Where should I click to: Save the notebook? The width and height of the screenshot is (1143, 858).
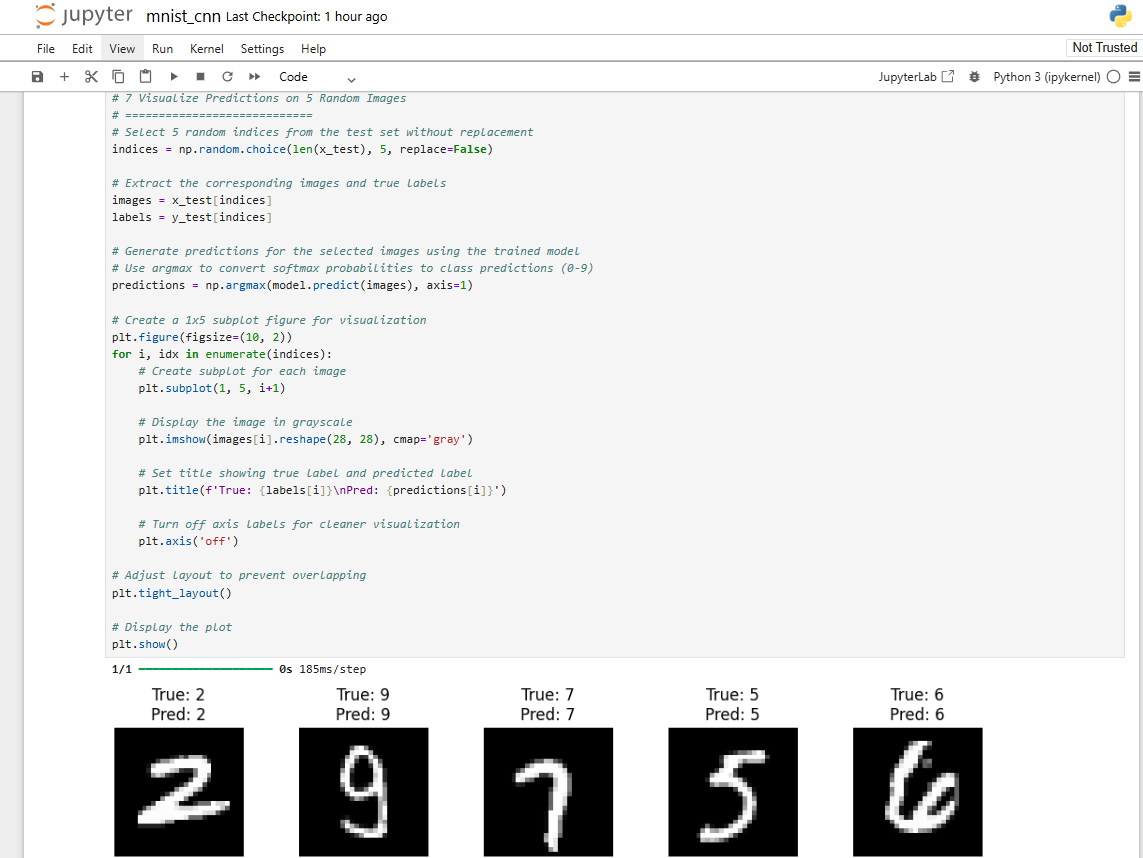(x=37, y=76)
